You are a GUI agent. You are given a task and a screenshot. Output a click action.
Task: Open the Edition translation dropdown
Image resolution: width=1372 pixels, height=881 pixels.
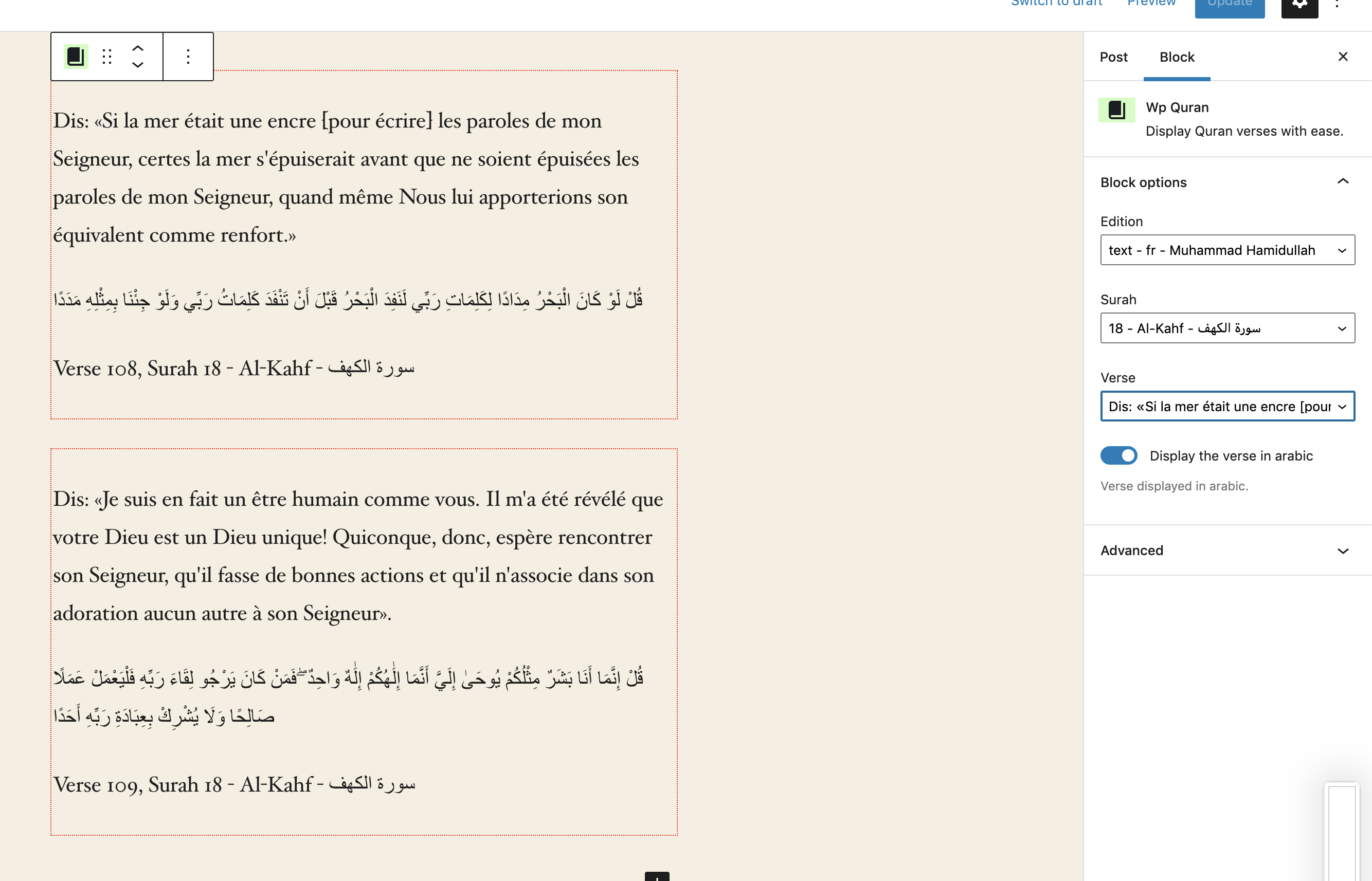1225,250
